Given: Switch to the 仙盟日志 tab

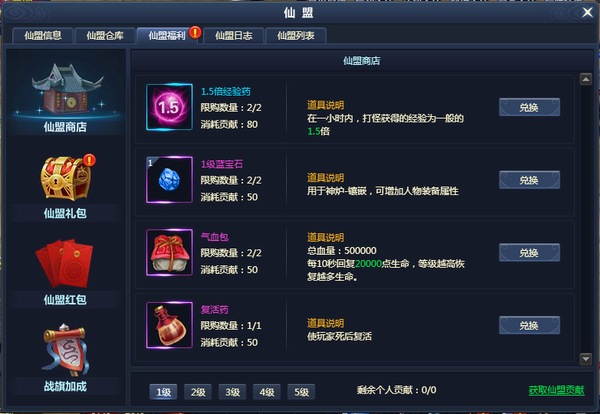Looking at the screenshot, I should [x=233, y=36].
